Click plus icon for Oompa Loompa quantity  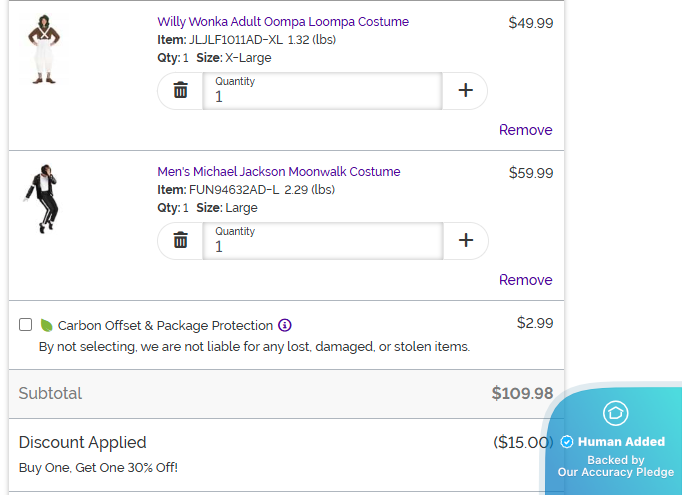(465, 90)
